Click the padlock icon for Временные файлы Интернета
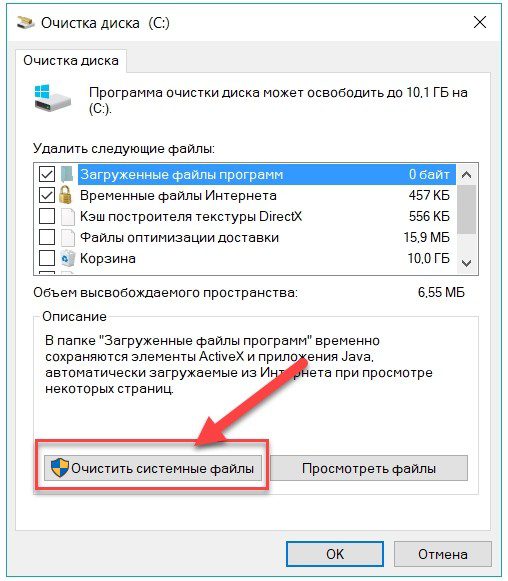This screenshot has width=508, height=581. click(66, 195)
